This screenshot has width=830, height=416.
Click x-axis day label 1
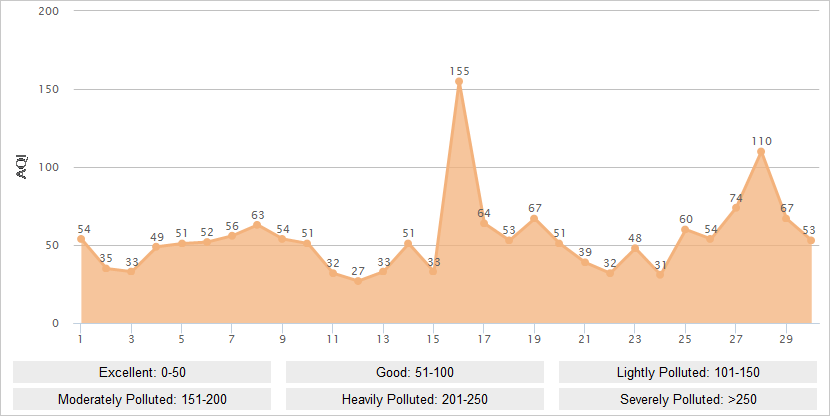pyautogui.click(x=80, y=339)
